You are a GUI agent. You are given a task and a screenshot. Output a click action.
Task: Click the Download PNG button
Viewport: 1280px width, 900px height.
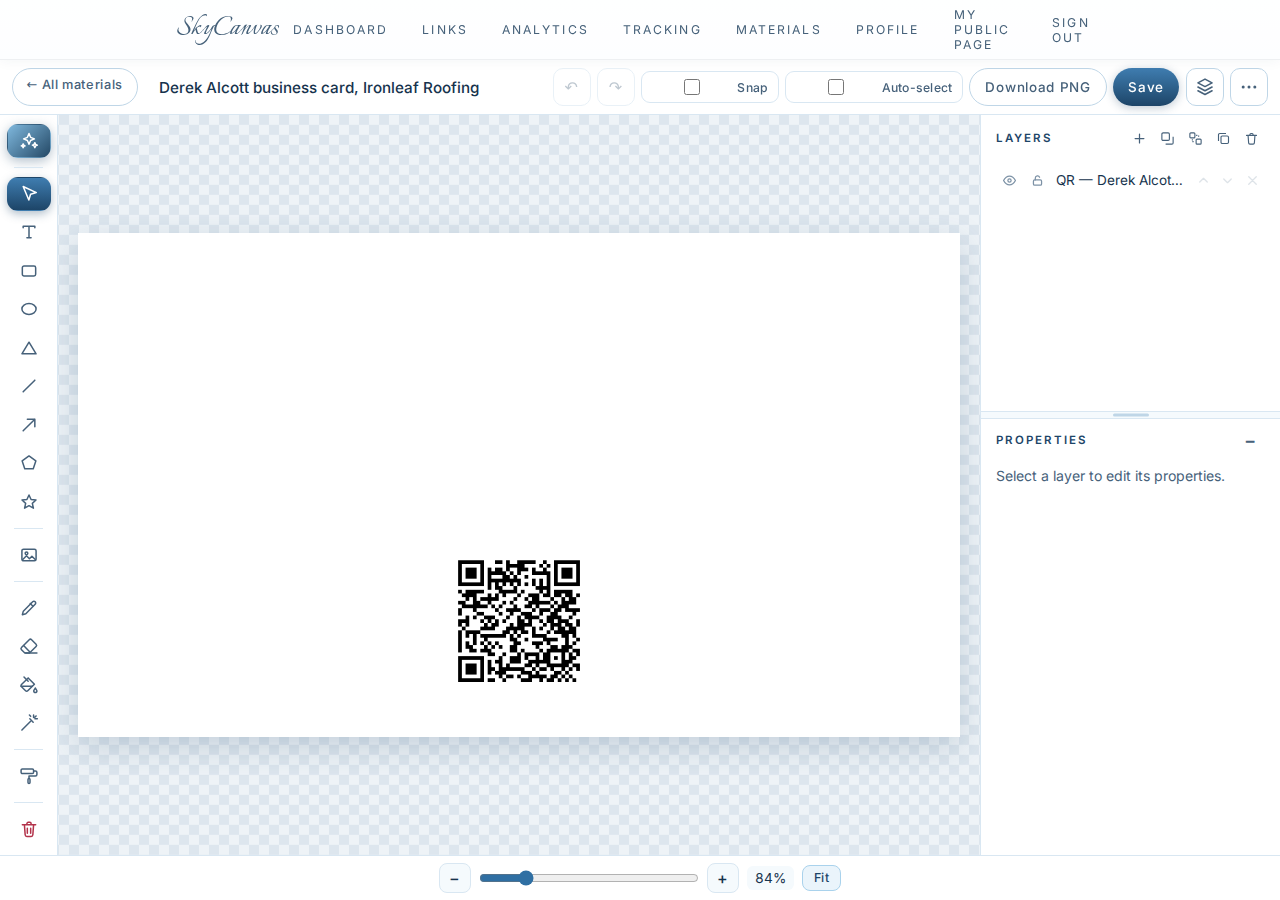pos(1038,87)
